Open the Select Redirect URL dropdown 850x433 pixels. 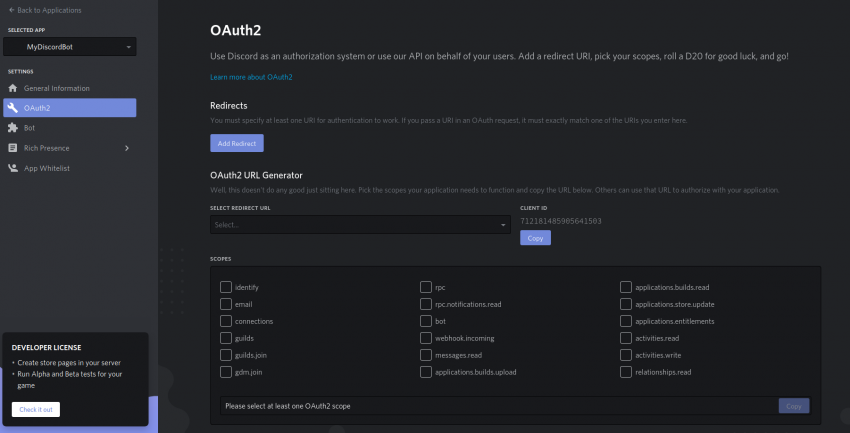(360, 226)
